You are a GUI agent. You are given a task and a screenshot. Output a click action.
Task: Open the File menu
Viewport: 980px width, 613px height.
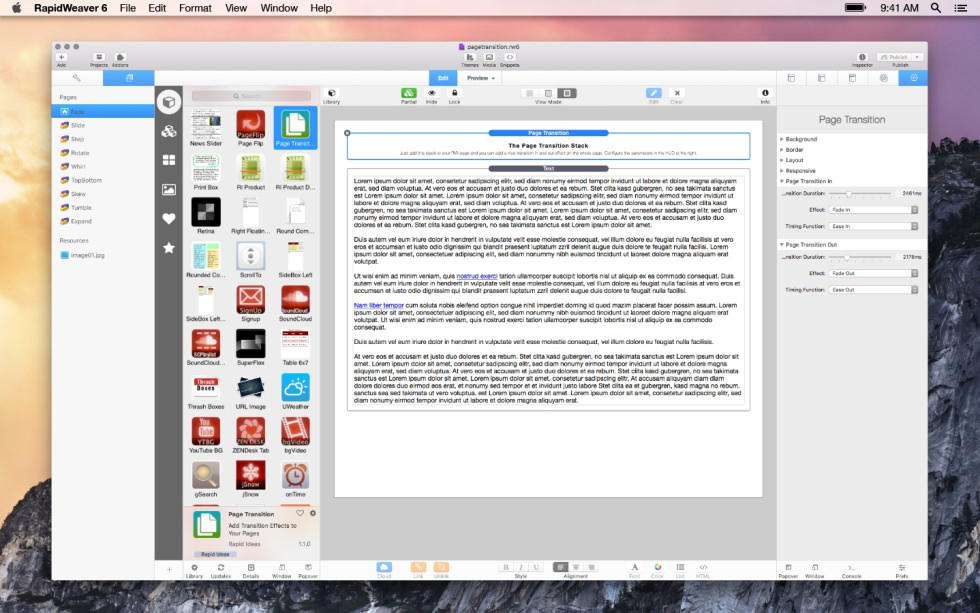coord(128,8)
